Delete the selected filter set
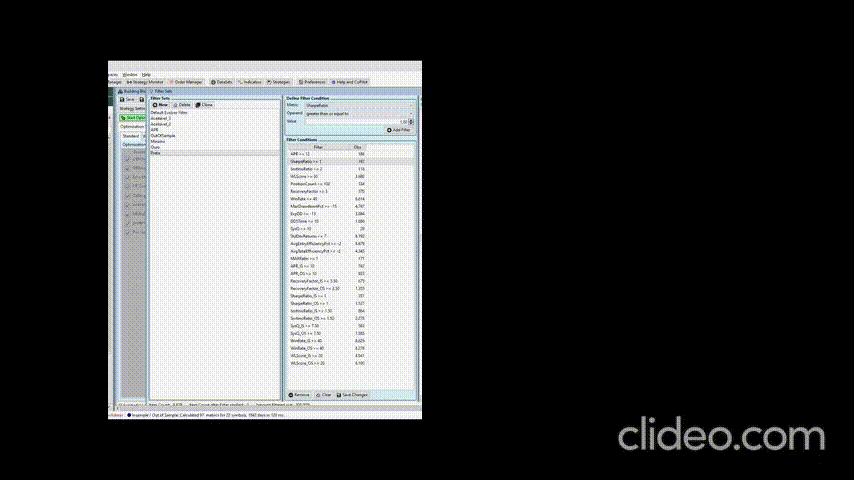Screen dimensions: 854x480 click(182, 105)
